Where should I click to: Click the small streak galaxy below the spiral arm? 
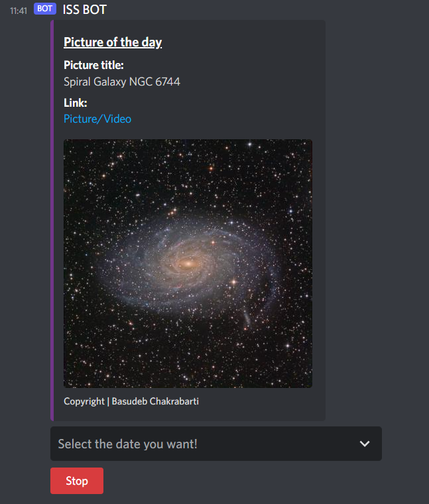point(247,319)
